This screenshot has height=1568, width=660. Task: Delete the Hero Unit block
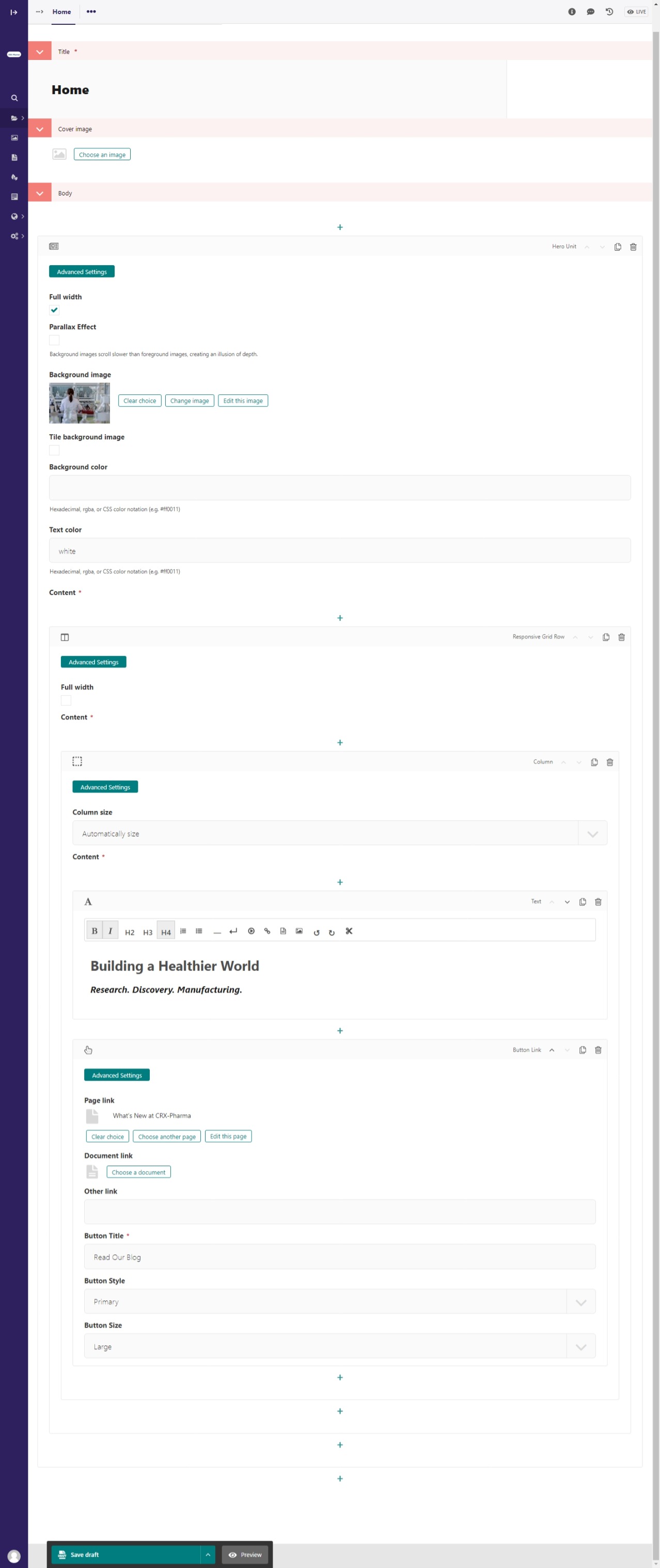point(633,247)
